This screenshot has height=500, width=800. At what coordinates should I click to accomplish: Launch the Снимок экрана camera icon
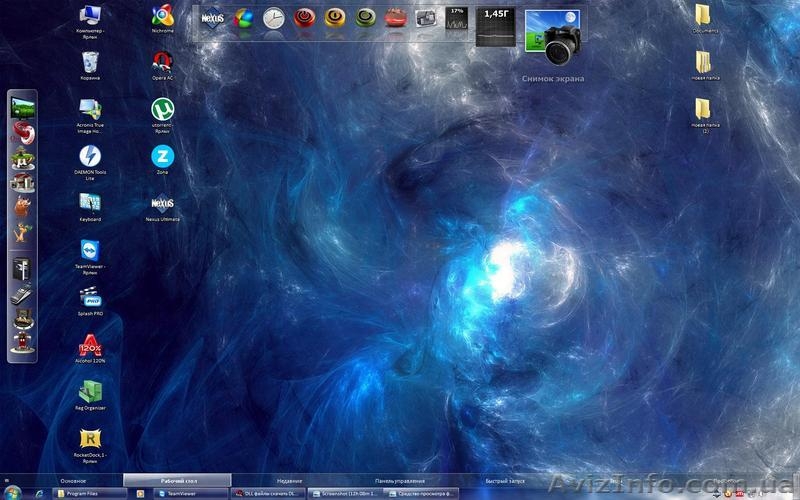[553, 40]
